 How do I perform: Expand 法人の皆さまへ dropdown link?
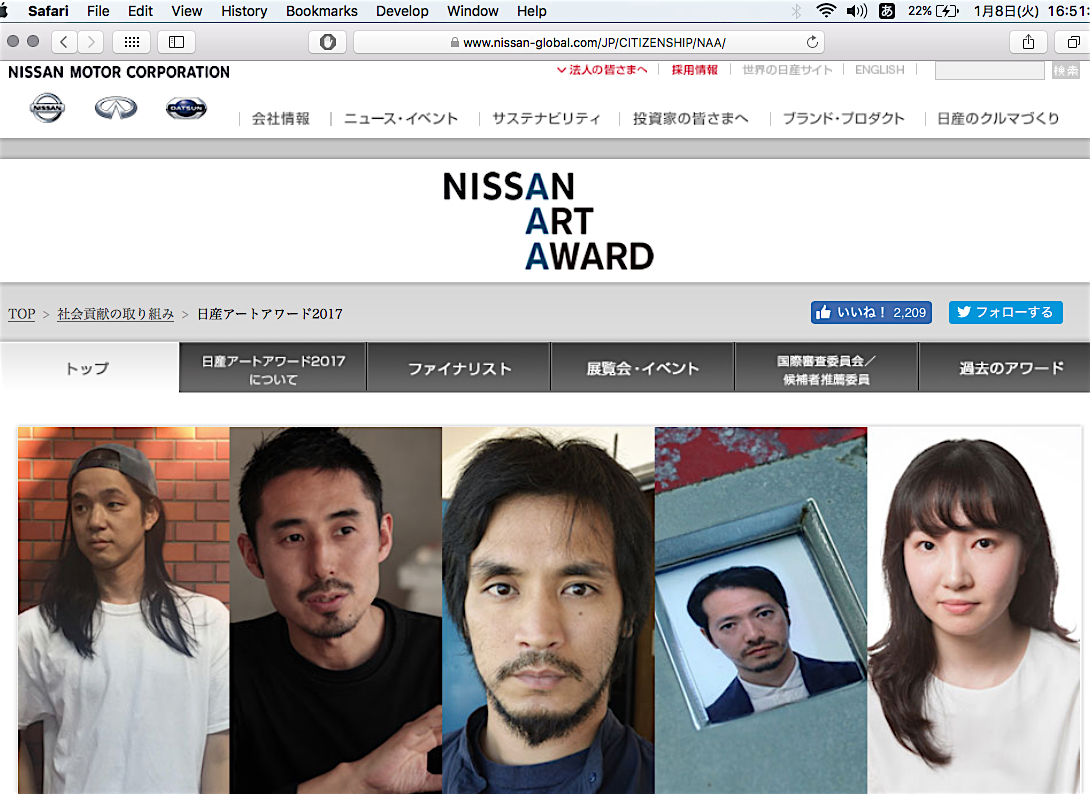[602, 70]
